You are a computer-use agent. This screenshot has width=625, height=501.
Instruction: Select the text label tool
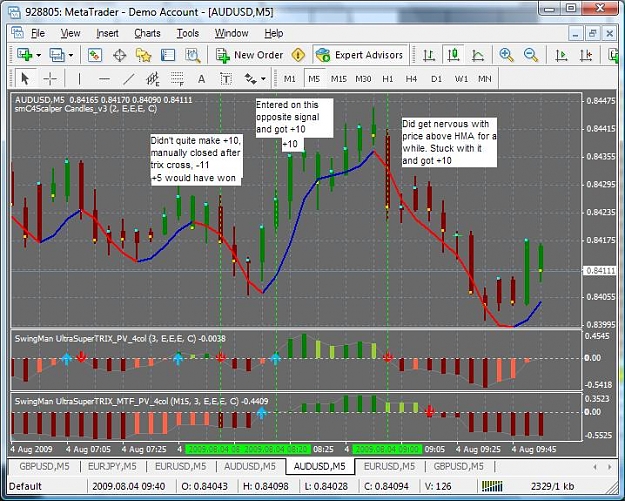click(x=226, y=79)
